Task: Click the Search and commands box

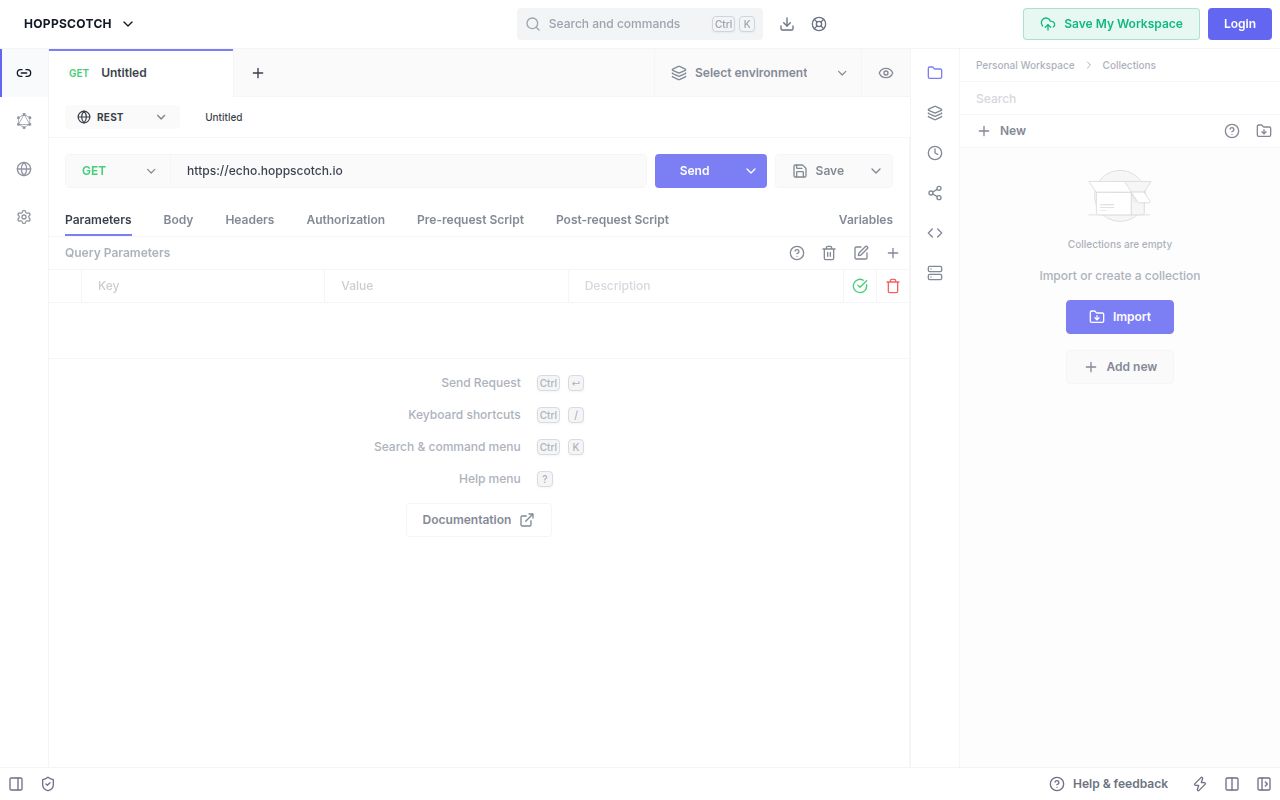Action: (640, 24)
